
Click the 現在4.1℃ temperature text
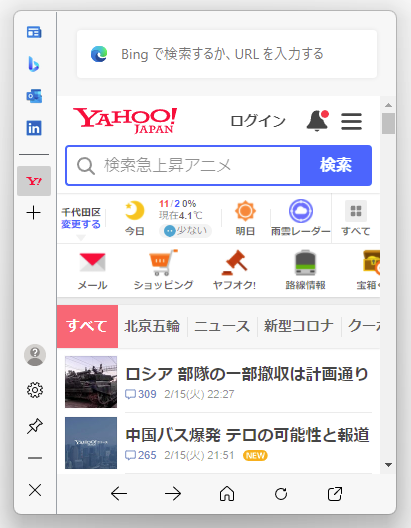click(x=181, y=215)
